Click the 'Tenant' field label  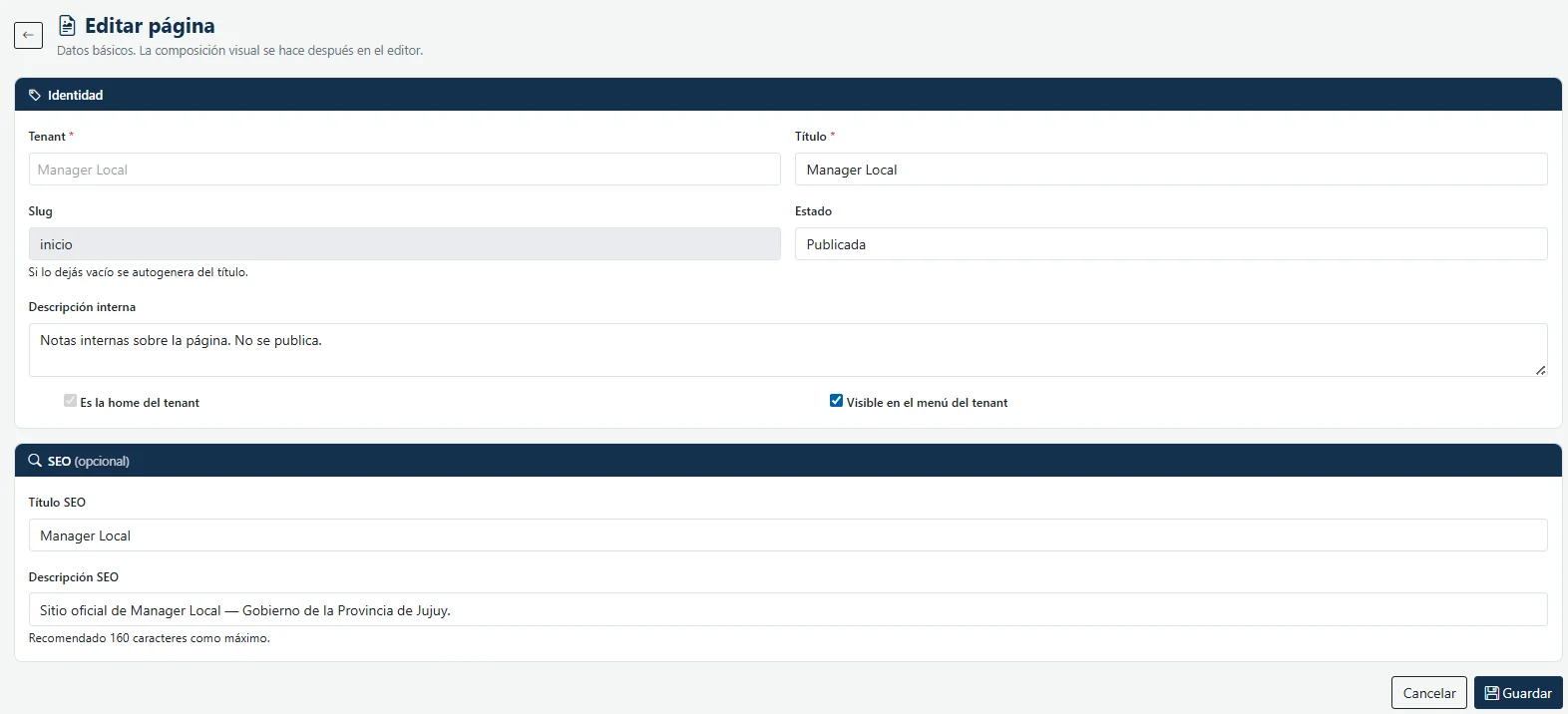tap(47, 137)
